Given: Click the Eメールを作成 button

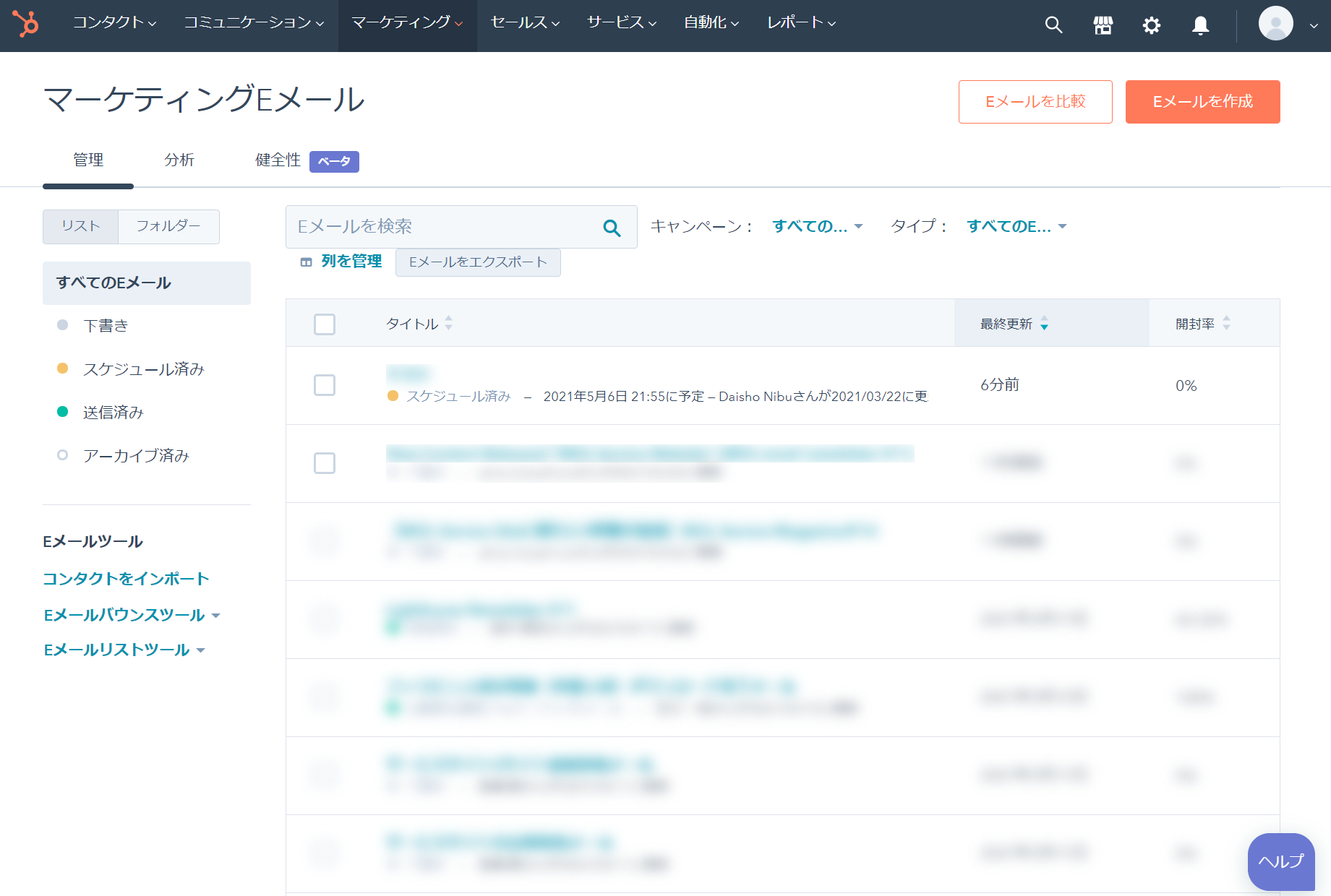Looking at the screenshot, I should click(x=1202, y=102).
